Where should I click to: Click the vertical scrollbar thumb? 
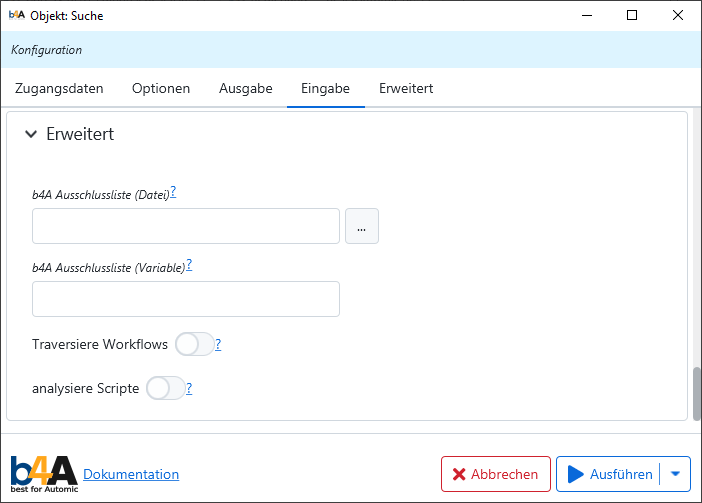pyautogui.click(x=696, y=394)
